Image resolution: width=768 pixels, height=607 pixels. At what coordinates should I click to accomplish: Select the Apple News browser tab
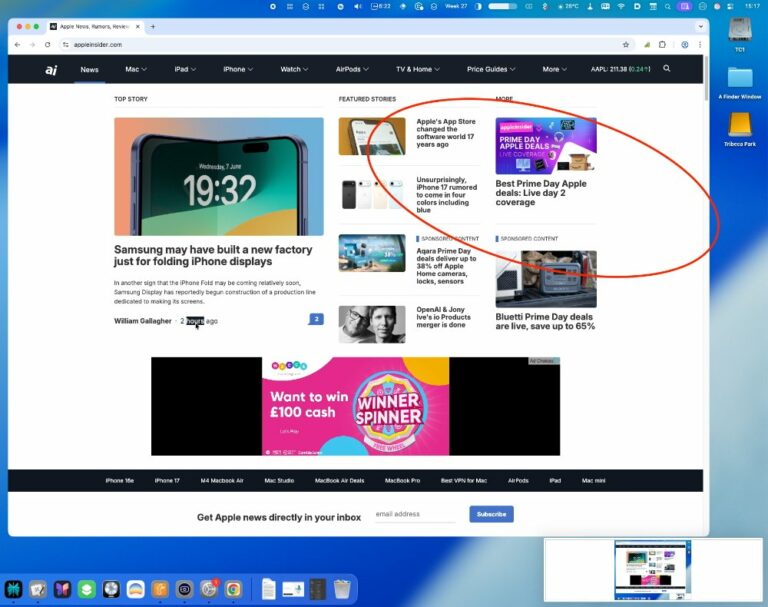(x=94, y=26)
